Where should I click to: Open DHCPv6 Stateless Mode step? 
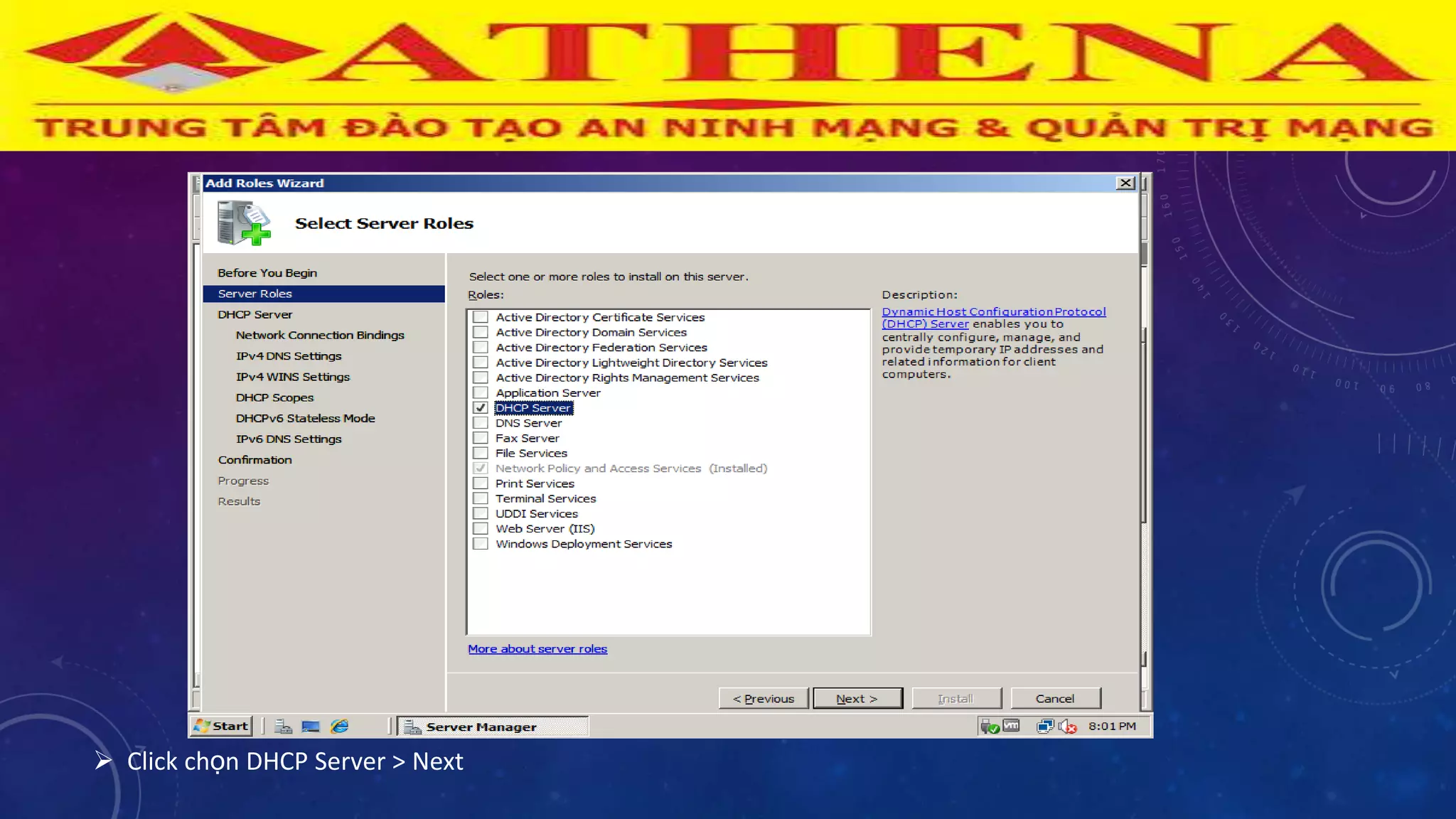[305, 418]
